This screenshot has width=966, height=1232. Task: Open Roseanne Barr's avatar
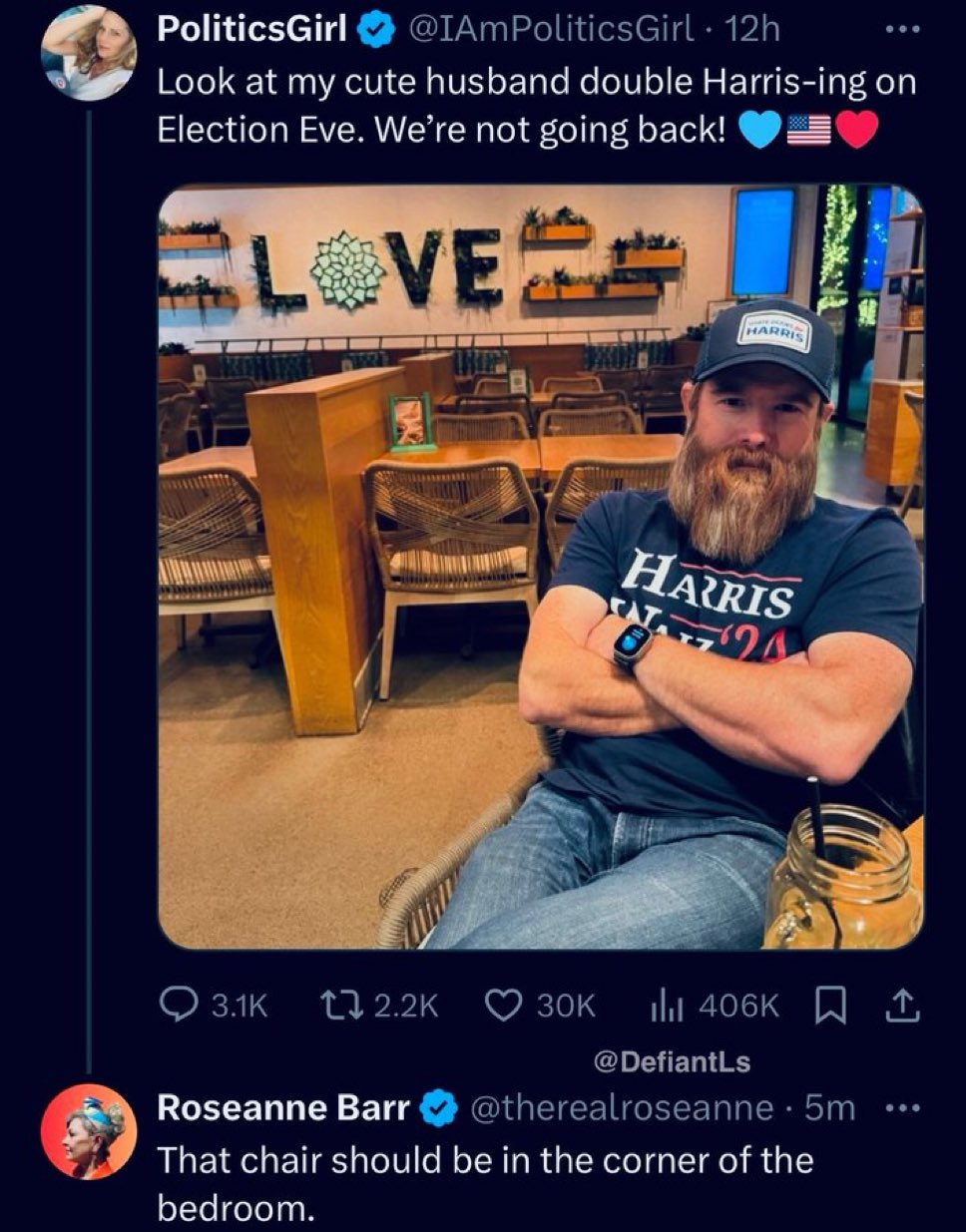(89, 1132)
